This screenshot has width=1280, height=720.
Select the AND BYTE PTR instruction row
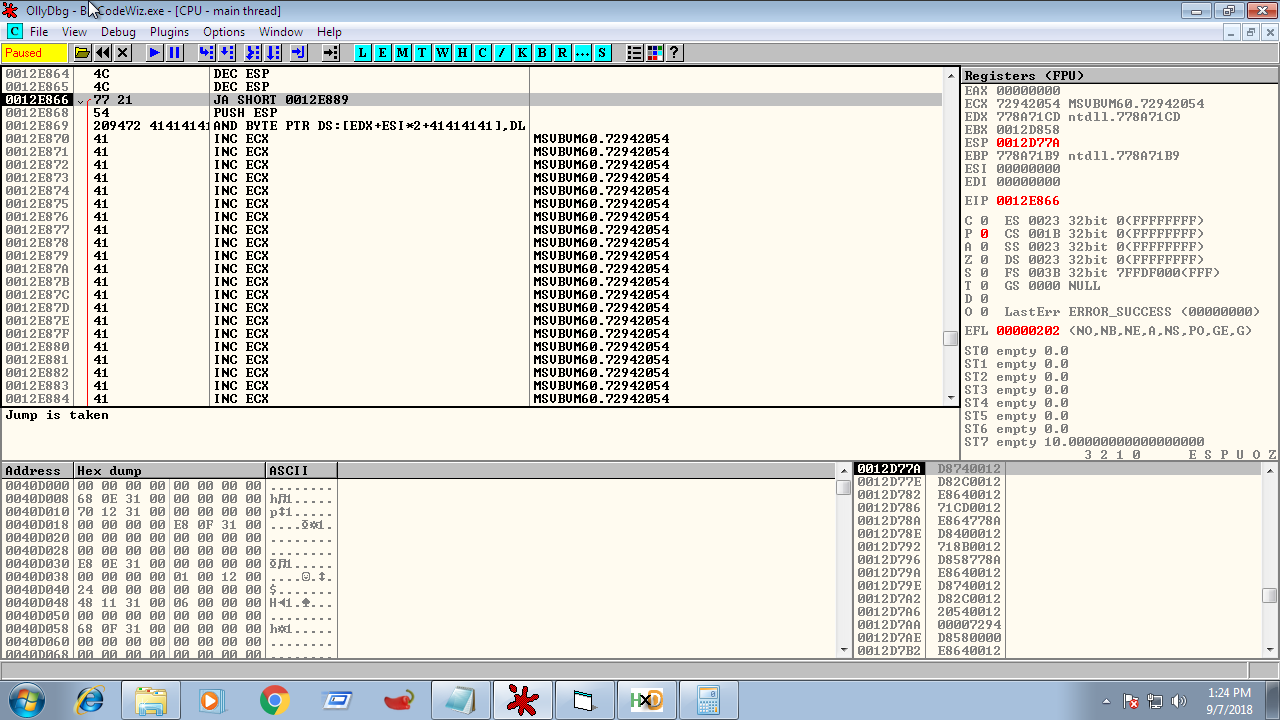coord(472,126)
